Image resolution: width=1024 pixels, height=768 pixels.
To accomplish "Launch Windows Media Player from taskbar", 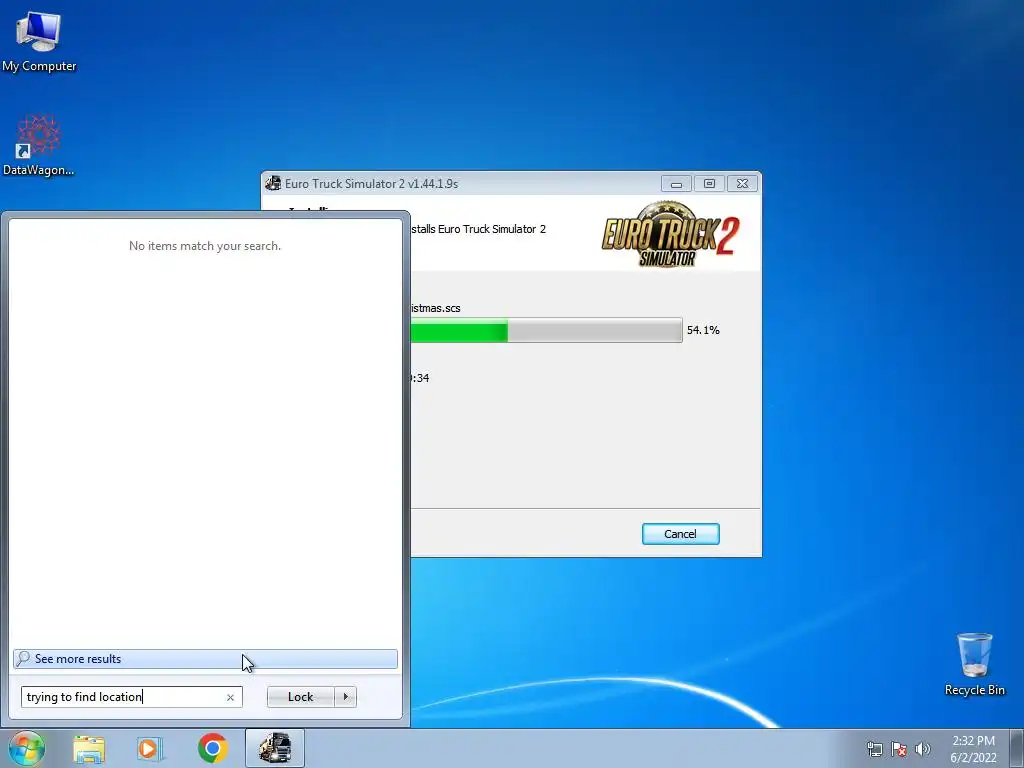I will point(150,748).
